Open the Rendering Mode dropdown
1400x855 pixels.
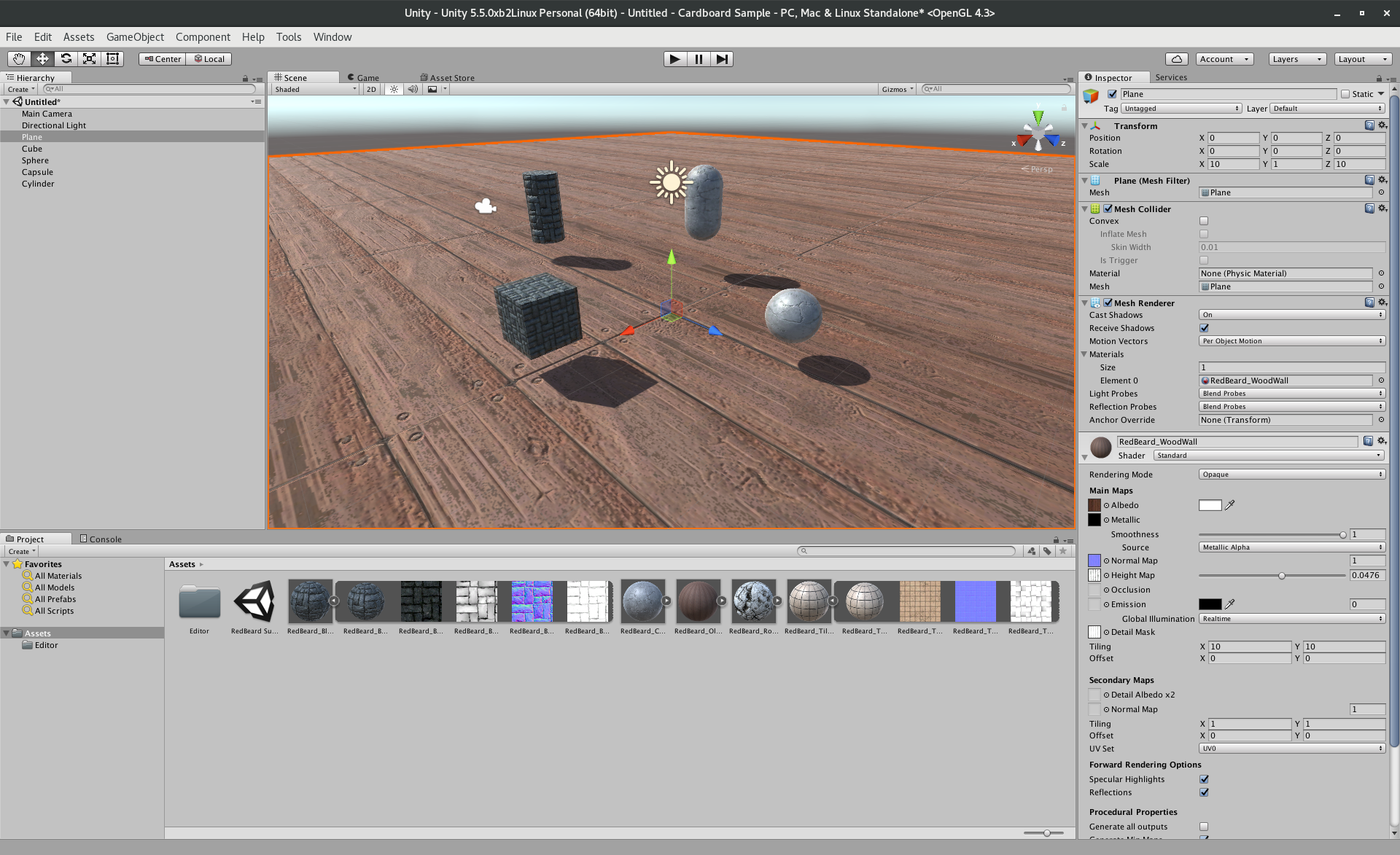(x=1291, y=475)
